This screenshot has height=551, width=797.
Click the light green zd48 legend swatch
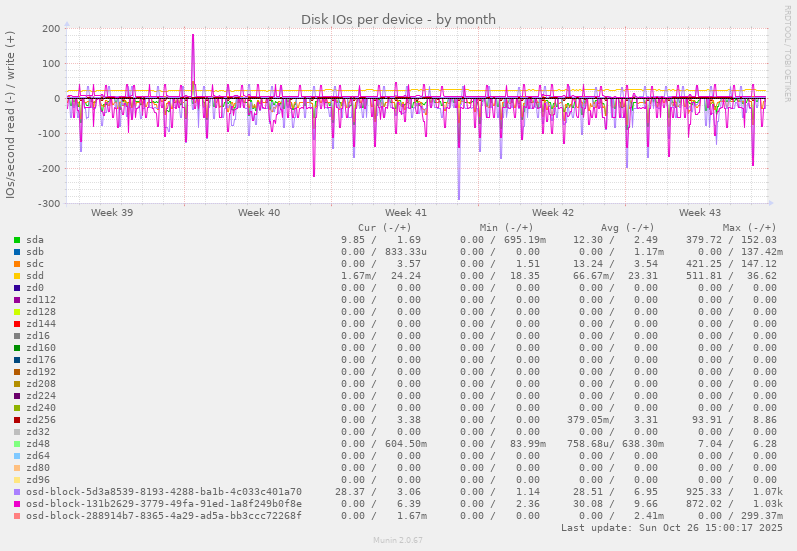click(17, 444)
